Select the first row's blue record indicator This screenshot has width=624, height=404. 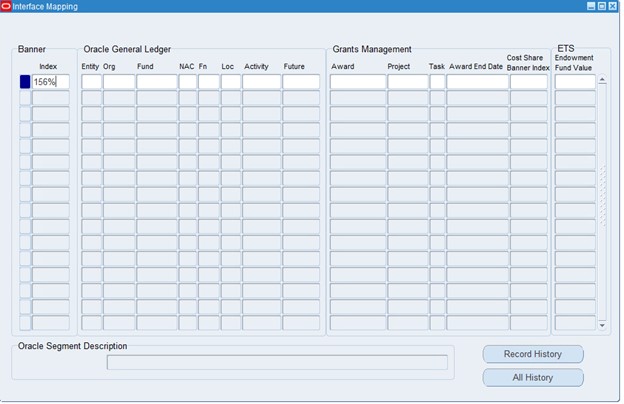coord(25,82)
